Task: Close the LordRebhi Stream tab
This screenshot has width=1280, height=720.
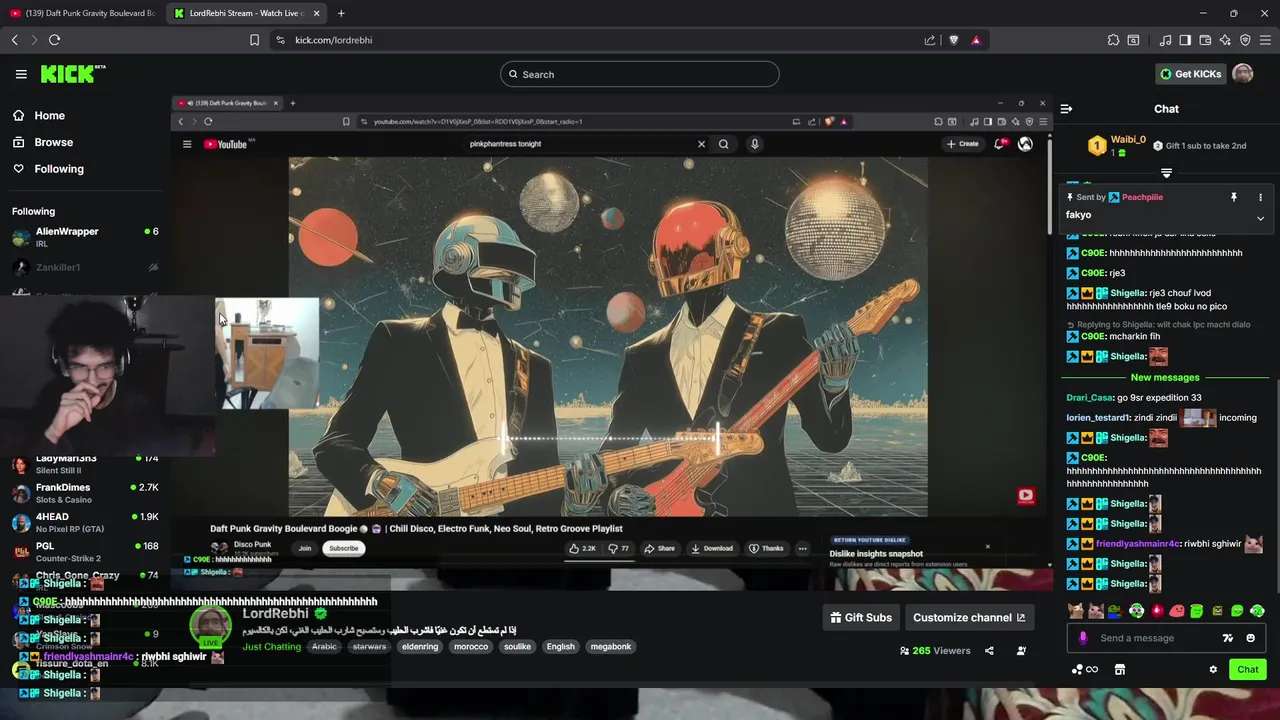Action: (x=317, y=13)
